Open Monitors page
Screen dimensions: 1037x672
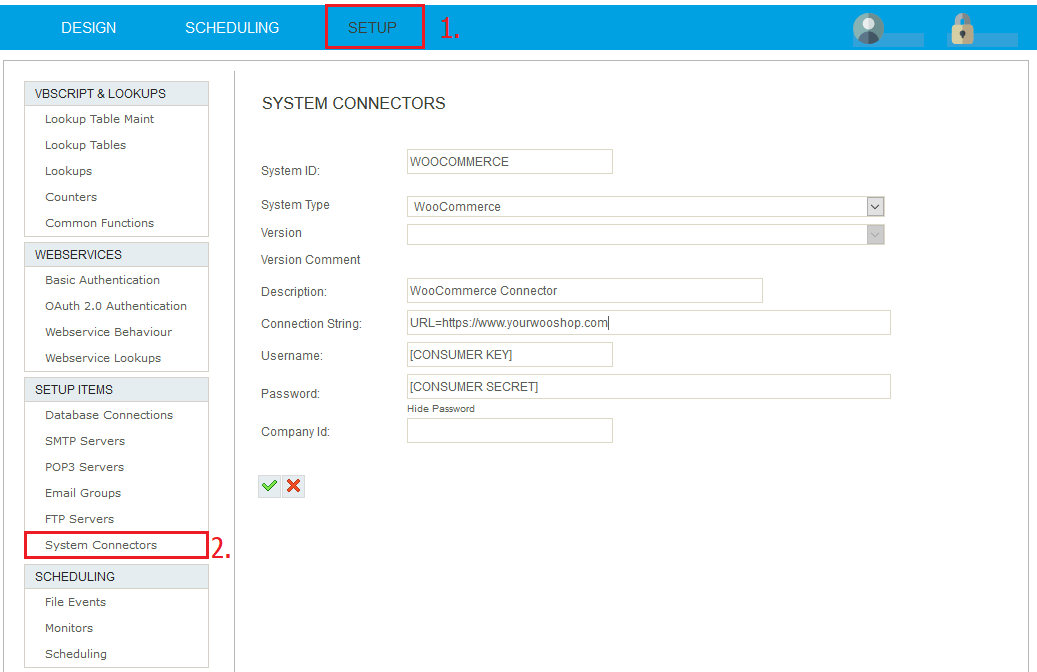[x=69, y=628]
